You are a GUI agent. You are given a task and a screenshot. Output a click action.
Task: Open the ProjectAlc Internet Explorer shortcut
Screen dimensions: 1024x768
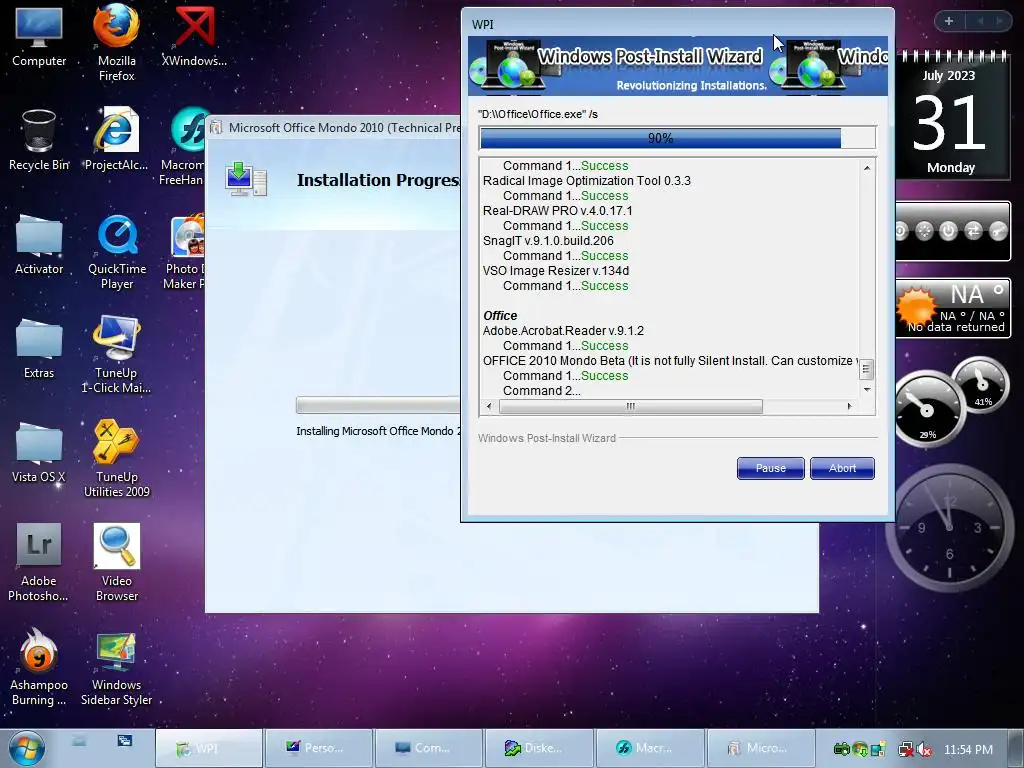click(x=116, y=139)
